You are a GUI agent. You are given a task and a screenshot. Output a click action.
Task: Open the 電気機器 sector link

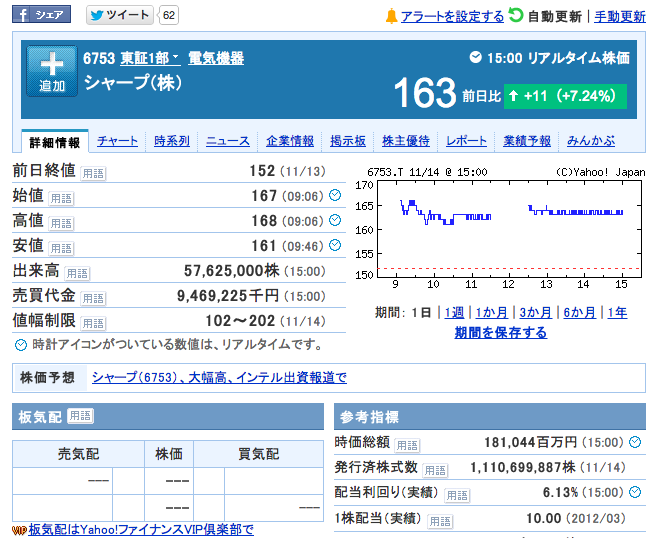(x=216, y=58)
